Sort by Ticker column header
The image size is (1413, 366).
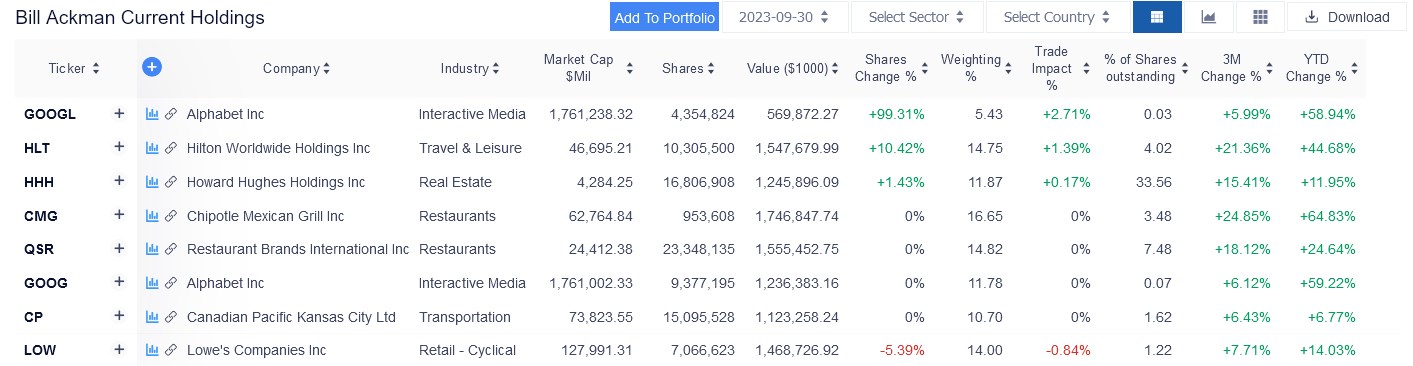pyautogui.click(x=74, y=69)
